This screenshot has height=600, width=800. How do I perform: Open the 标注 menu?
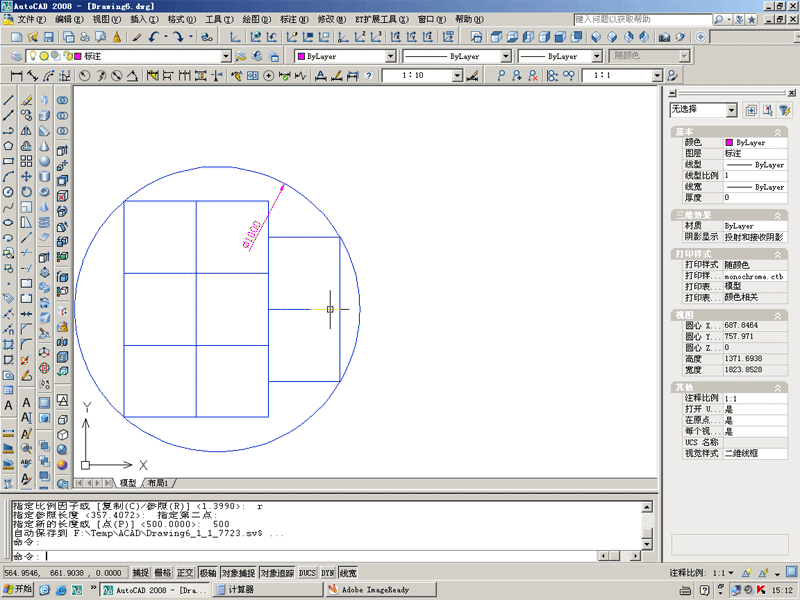point(294,19)
